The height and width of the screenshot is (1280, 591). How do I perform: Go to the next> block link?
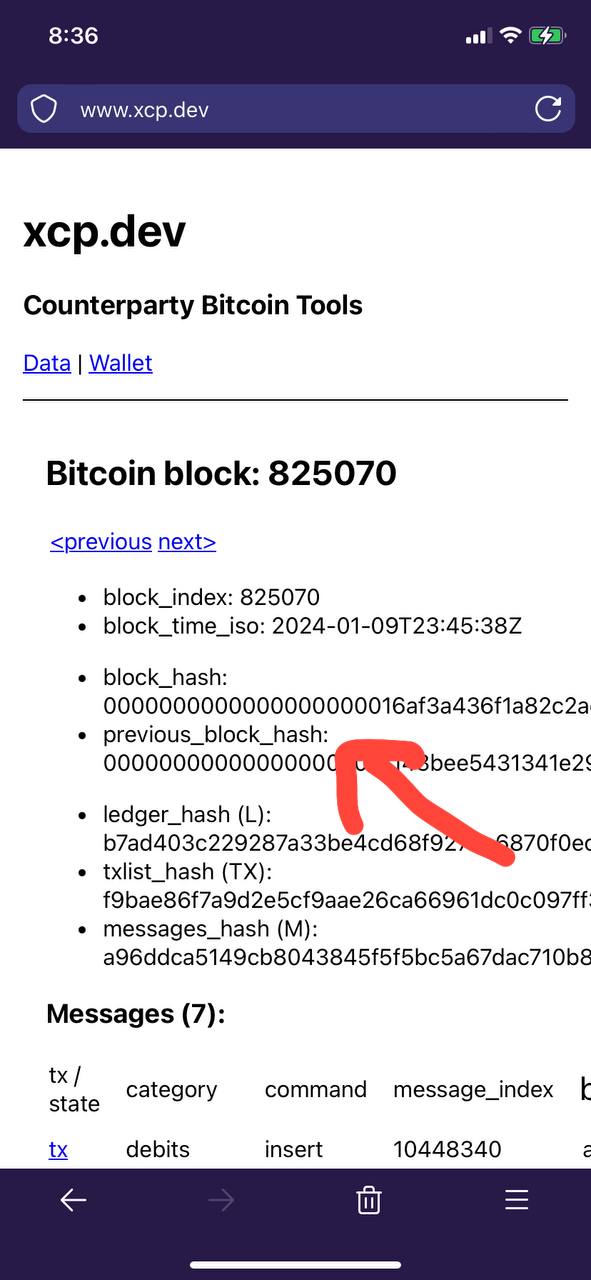point(187,542)
